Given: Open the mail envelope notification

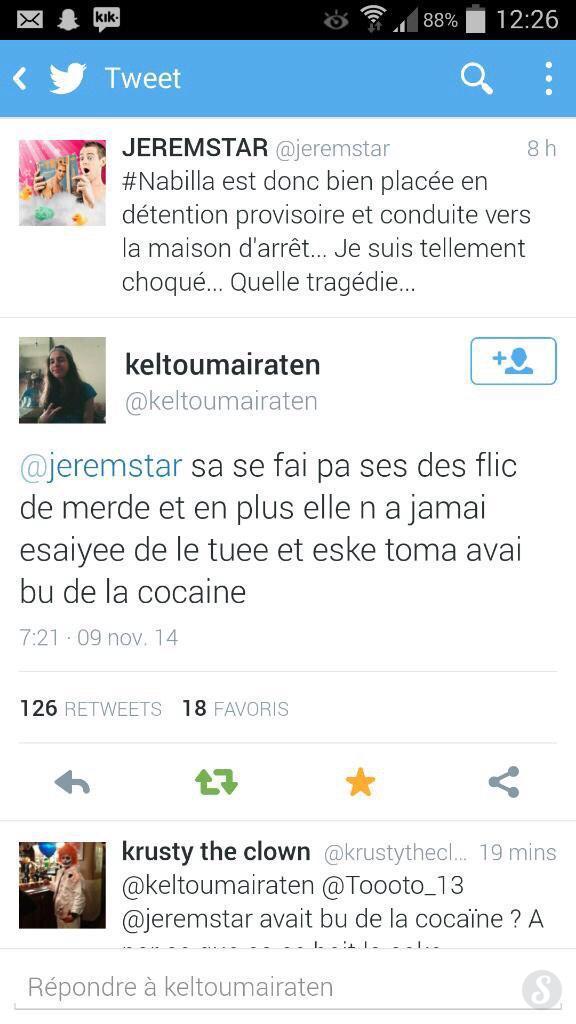Looking at the screenshot, I should tap(29, 20).
